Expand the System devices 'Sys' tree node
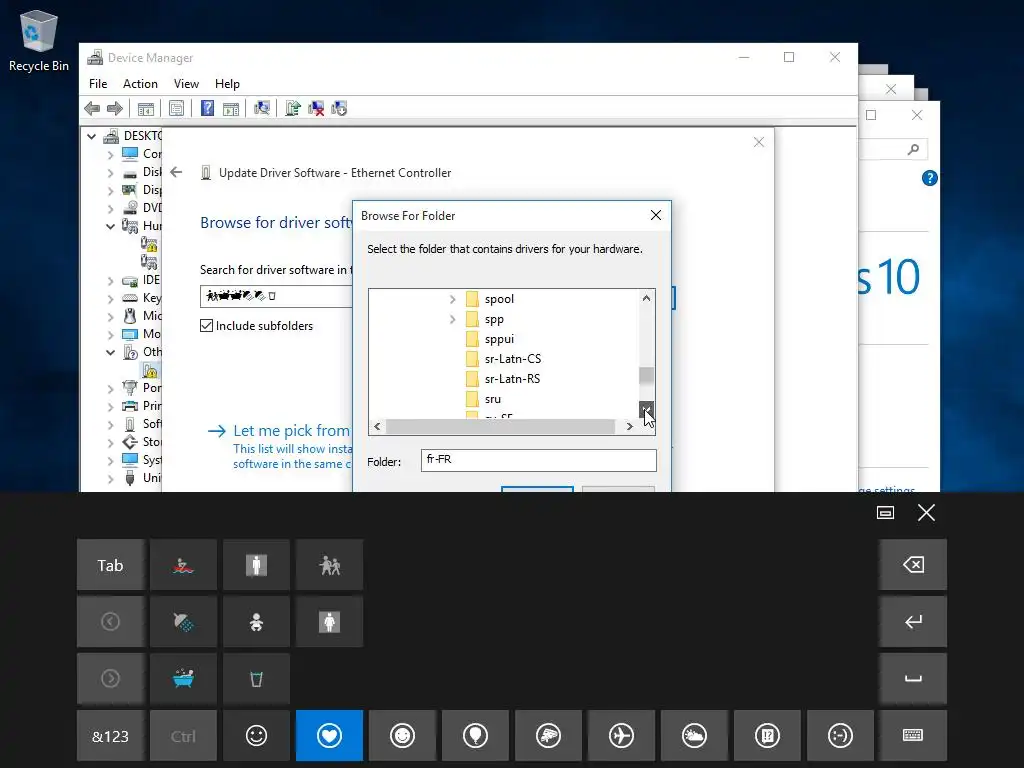Image resolution: width=1024 pixels, height=768 pixels. 110,460
